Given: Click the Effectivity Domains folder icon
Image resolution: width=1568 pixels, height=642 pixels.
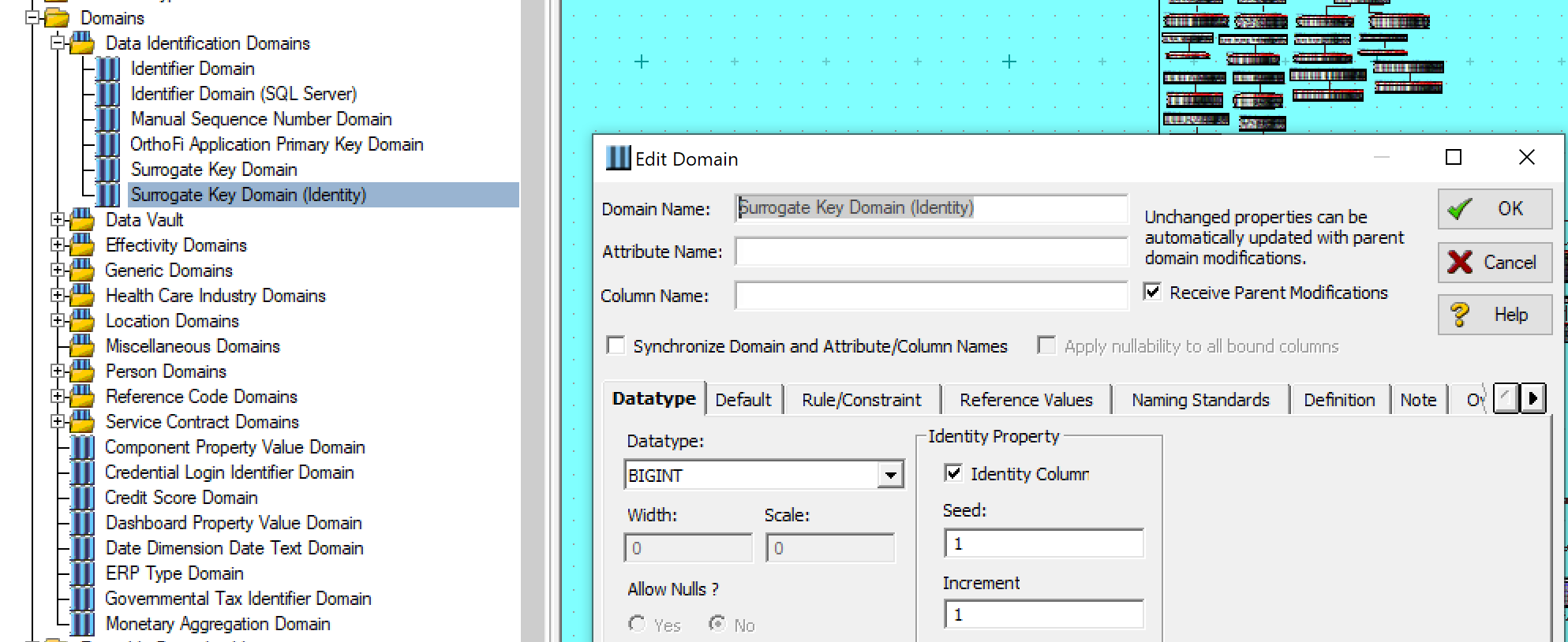Looking at the screenshot, I should click(82, 245).
